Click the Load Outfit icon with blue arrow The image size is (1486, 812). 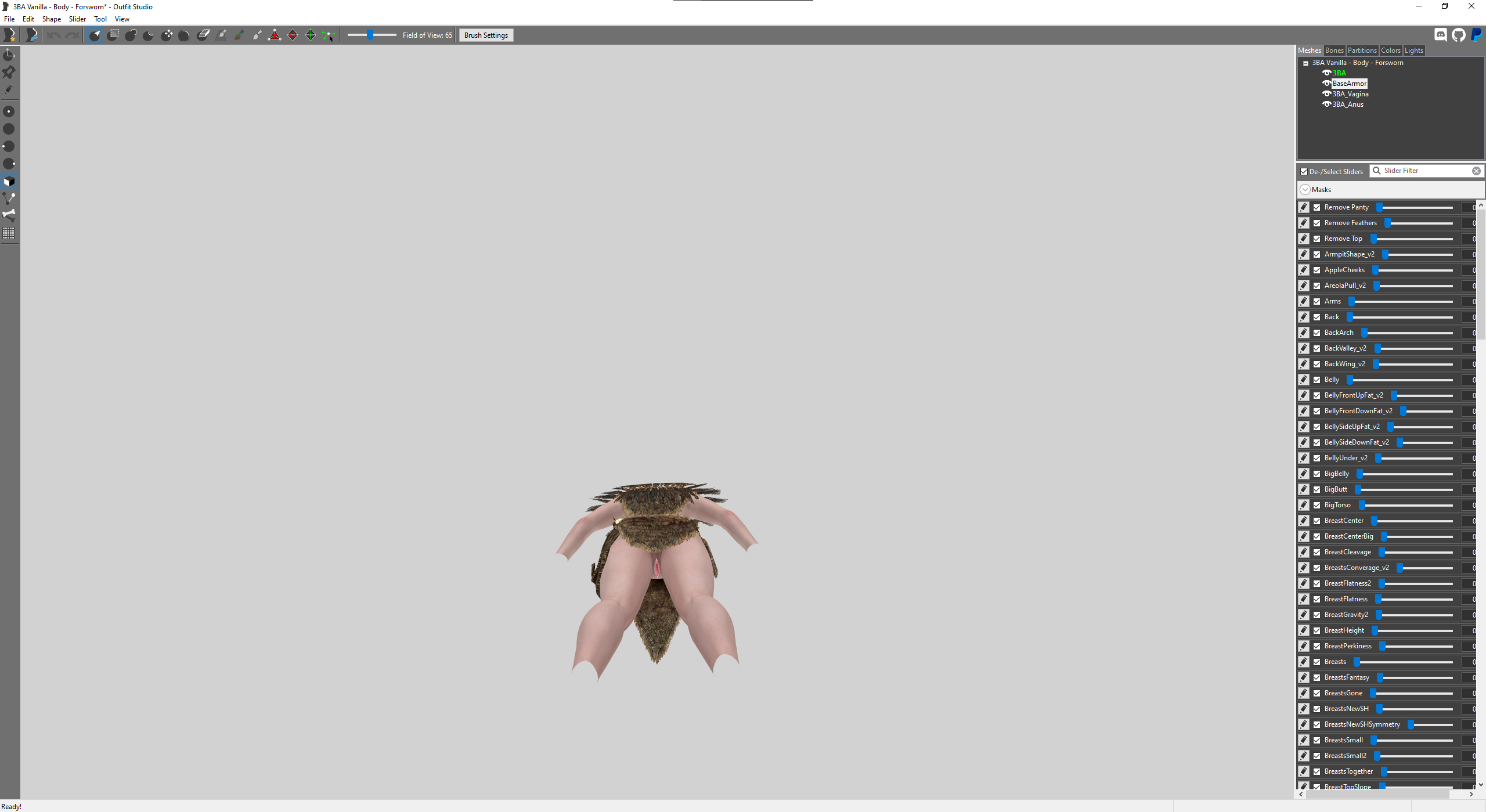[32, 35]
